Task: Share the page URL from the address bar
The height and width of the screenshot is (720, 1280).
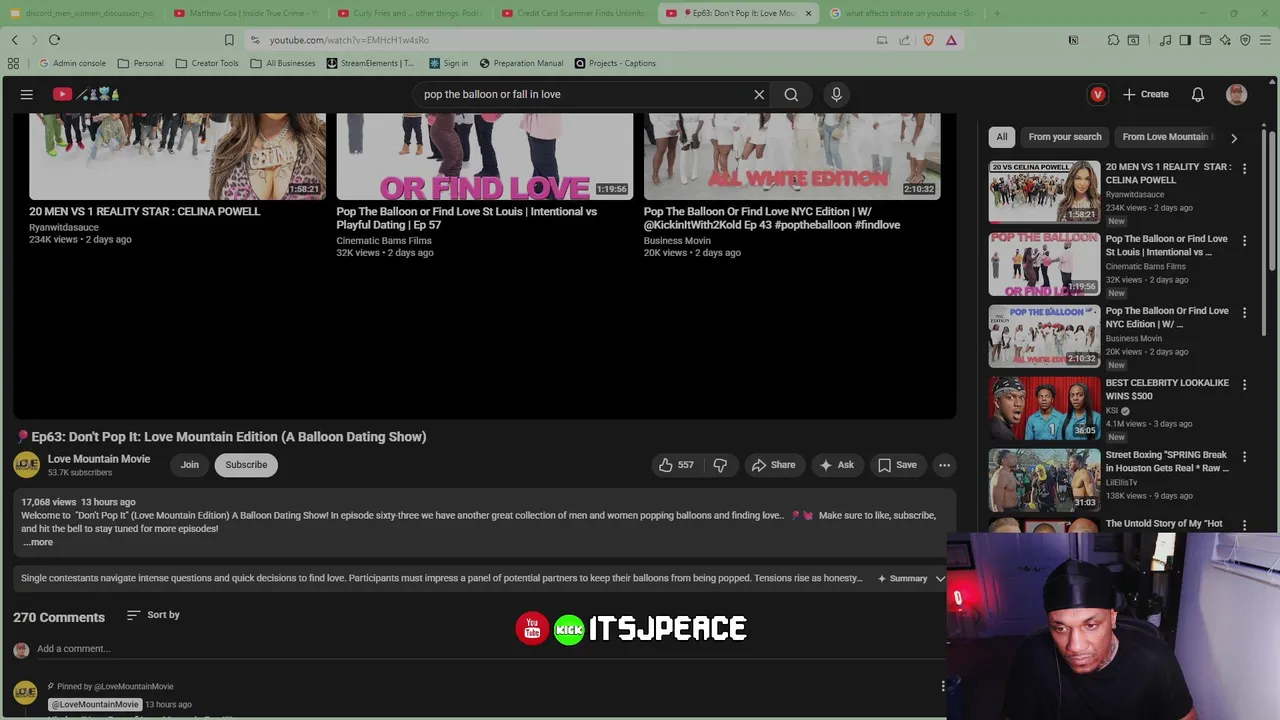Action: (x=905, y=40)
